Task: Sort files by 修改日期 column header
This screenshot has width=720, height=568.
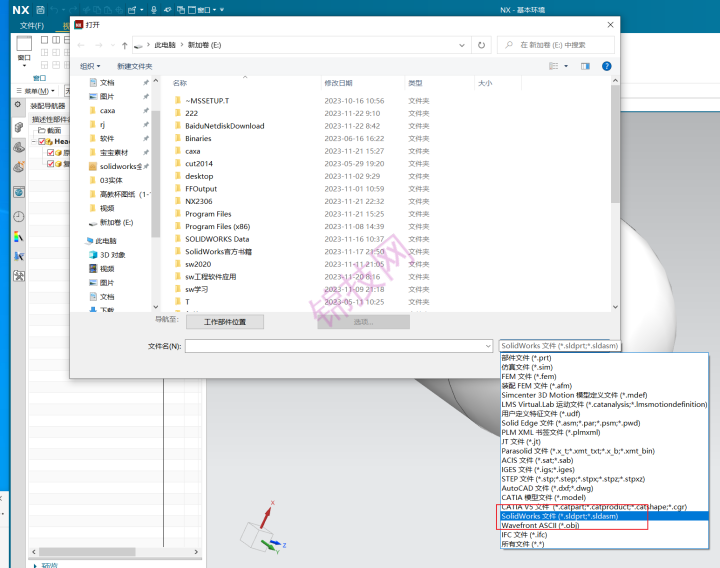Action: pos(338,83)
